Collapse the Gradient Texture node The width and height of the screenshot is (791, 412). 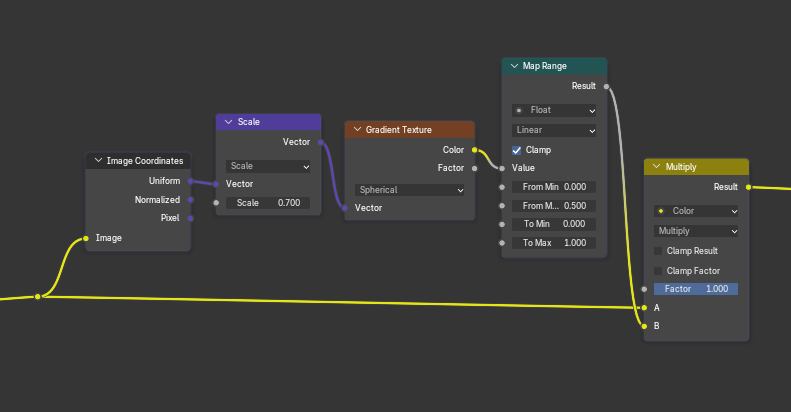pyautogui.click(x=357, y=130)
